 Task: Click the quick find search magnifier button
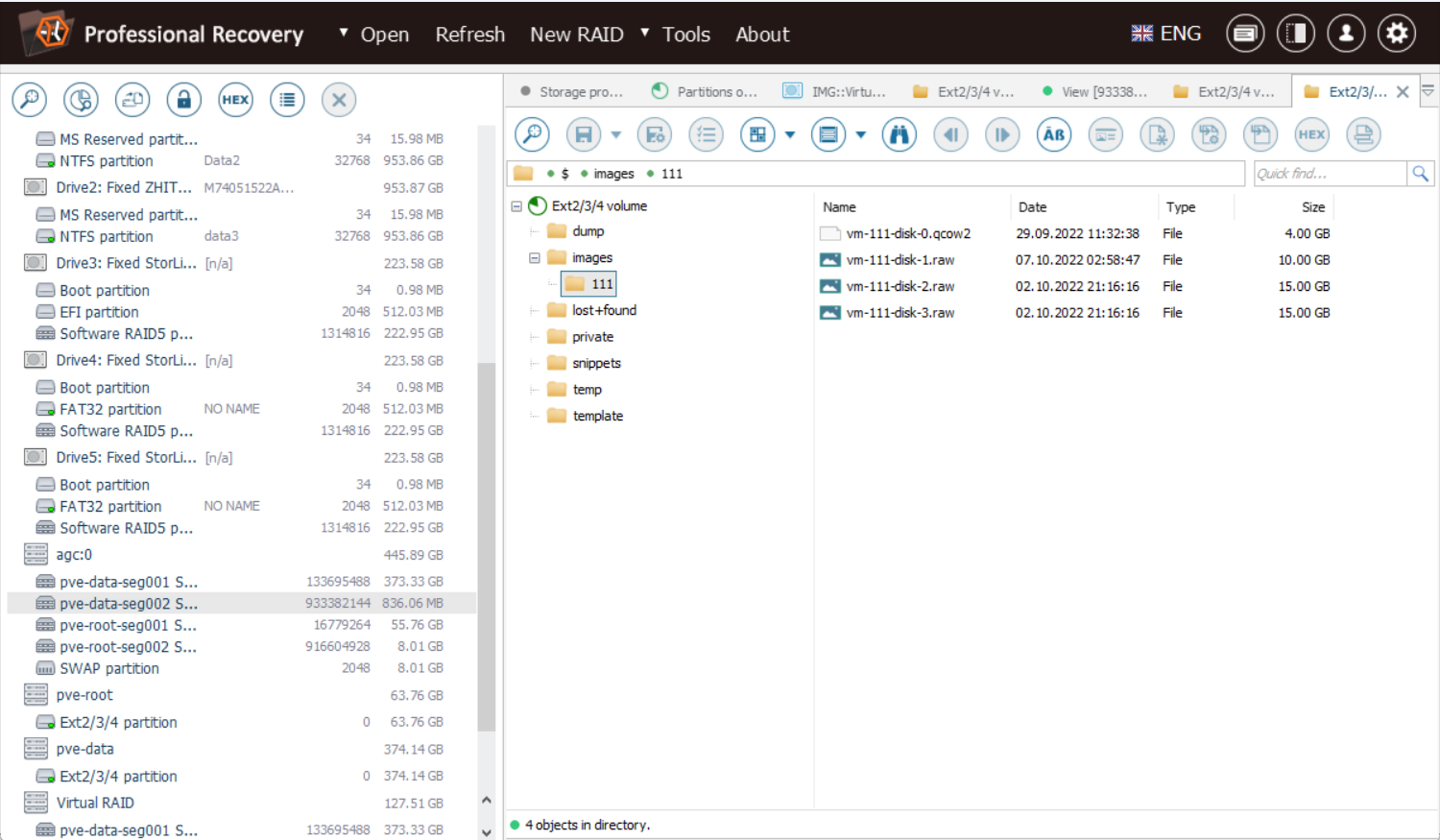[x=1420, y=174]
